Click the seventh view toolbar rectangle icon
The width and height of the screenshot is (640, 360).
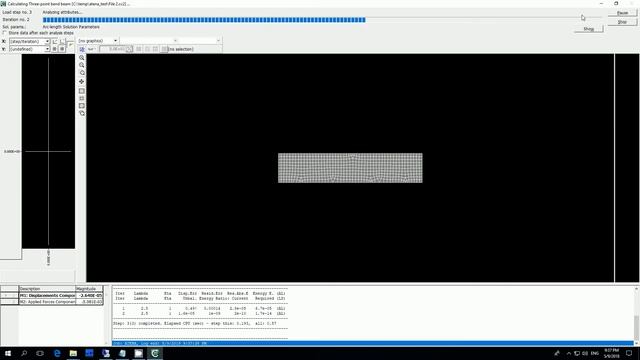point(82,106)
